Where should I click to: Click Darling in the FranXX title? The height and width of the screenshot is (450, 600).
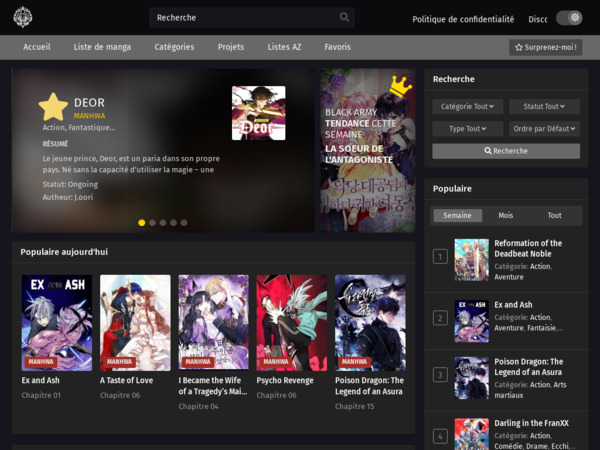click(x=531, y=423)
